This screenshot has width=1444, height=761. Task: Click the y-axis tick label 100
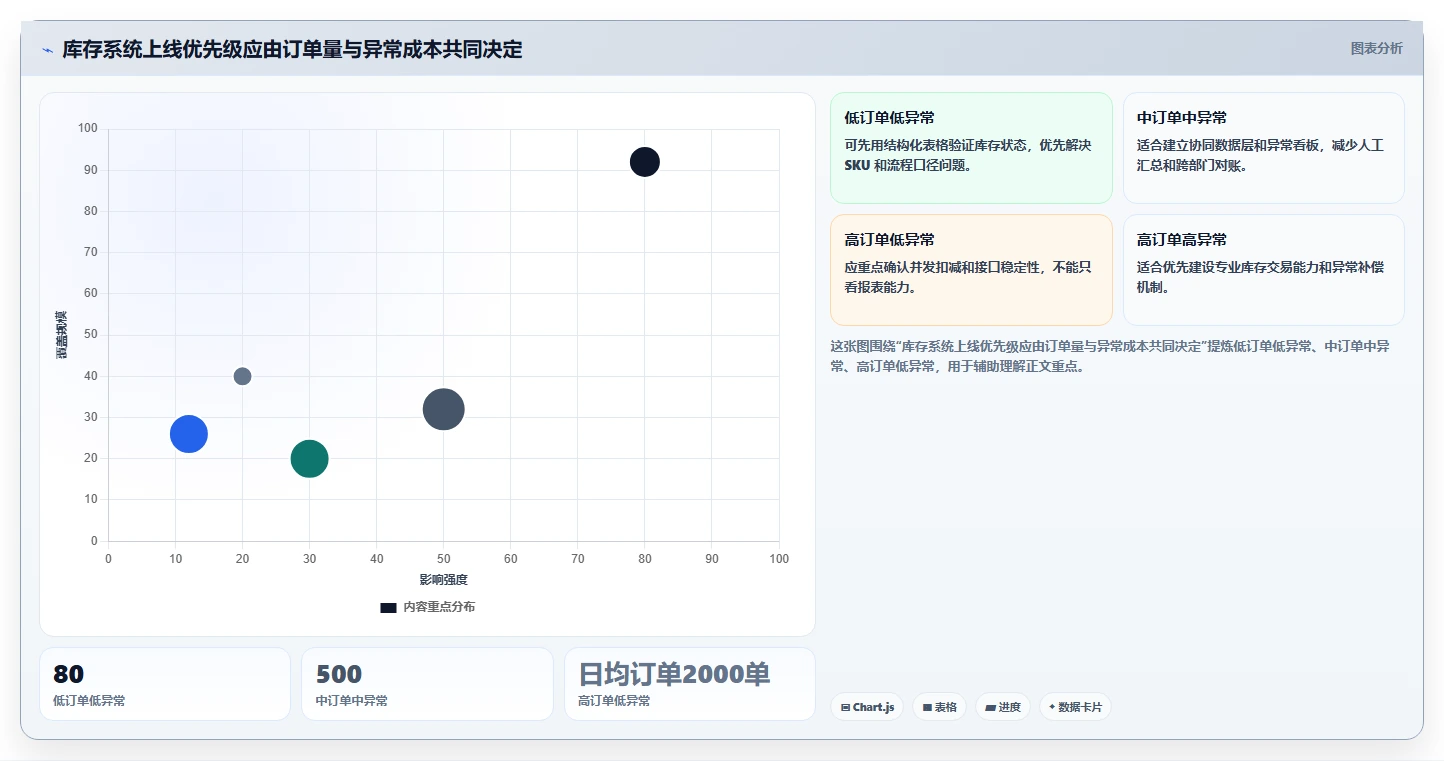pos(88,128)
